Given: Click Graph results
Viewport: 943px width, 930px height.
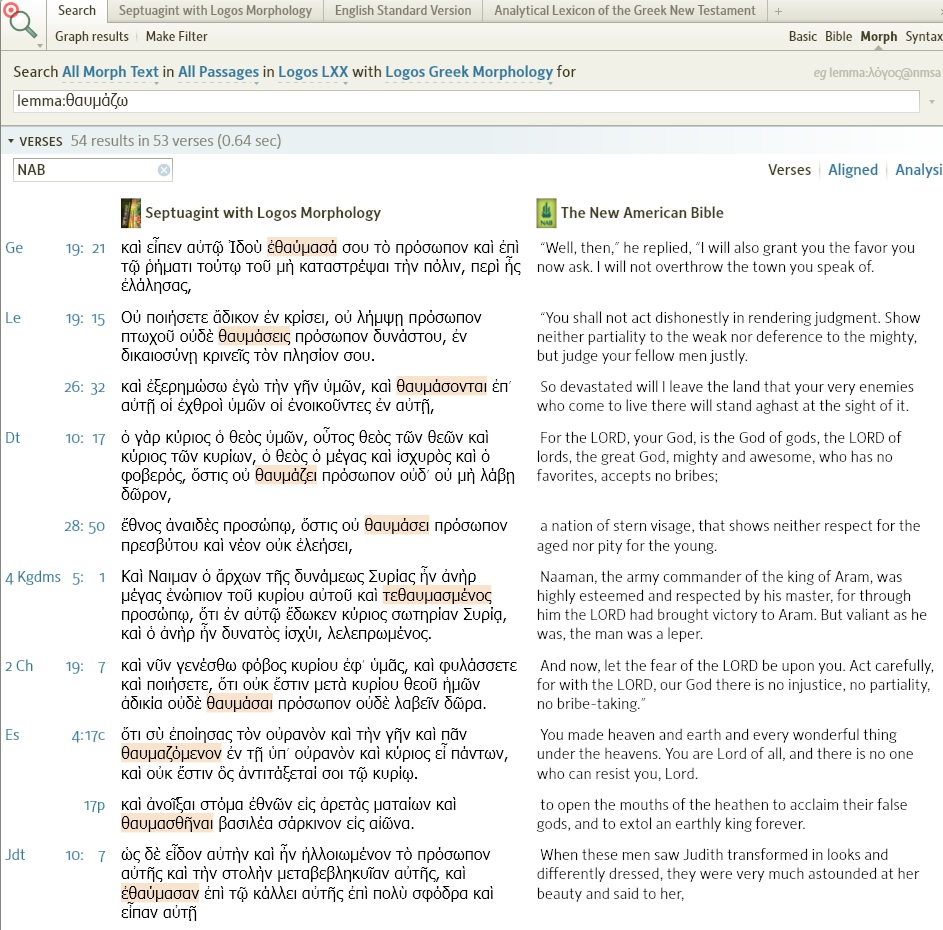Looking at the screenshot, I should [92, 37].
